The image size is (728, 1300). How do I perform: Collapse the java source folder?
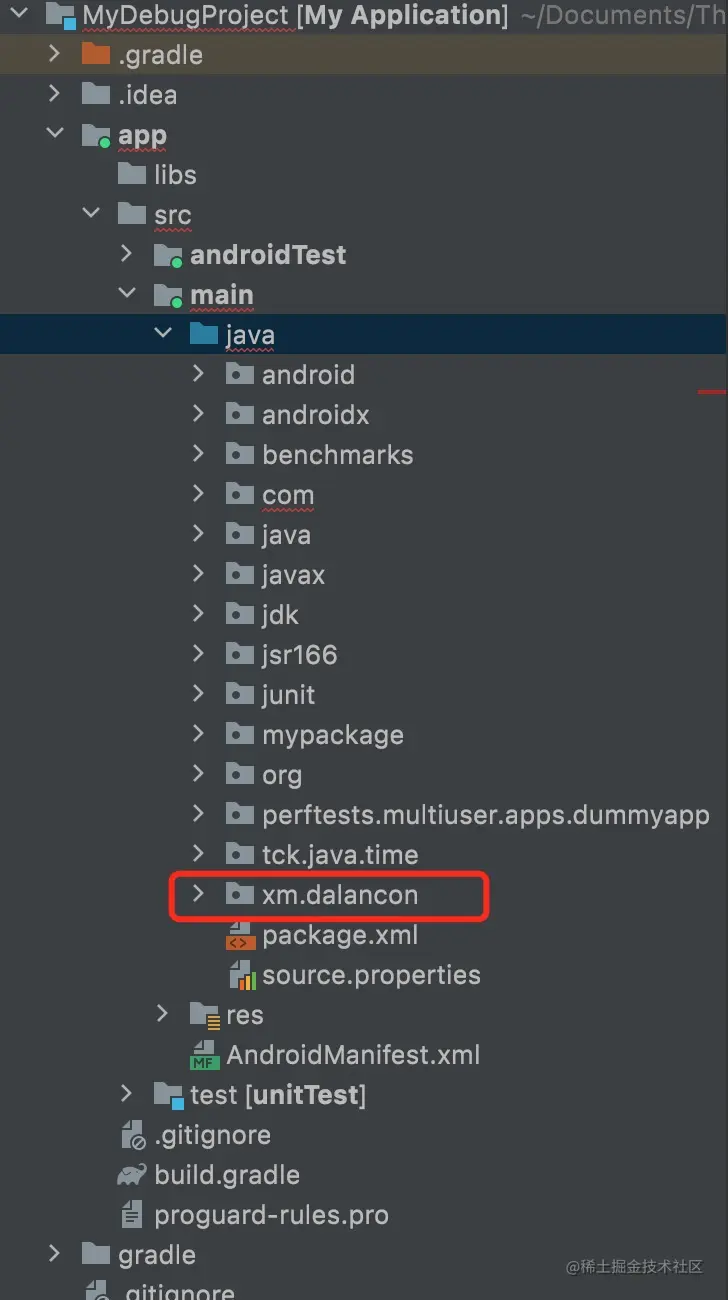coord(162,334)
